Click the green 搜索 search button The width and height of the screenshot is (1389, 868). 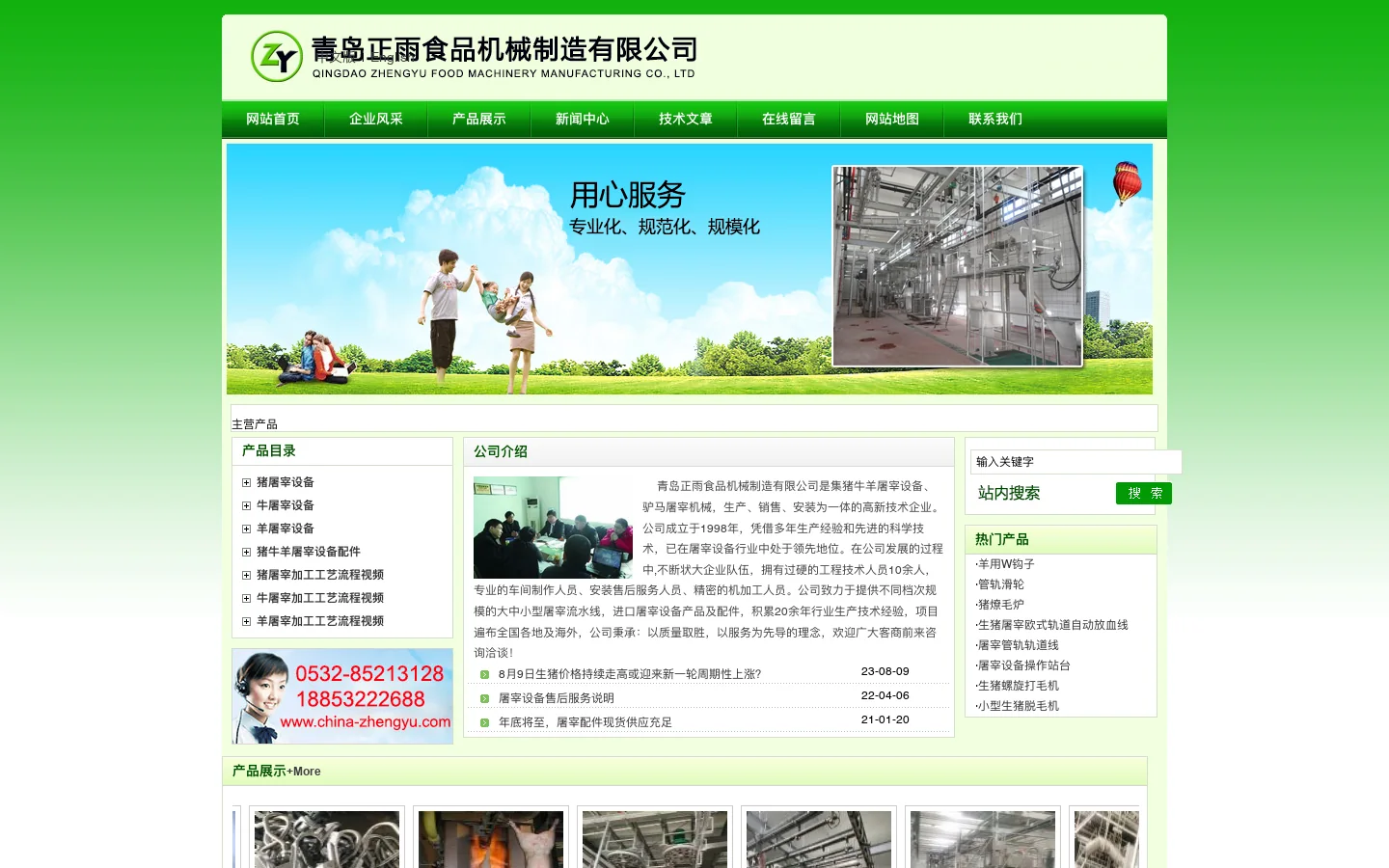[1144, 493]
